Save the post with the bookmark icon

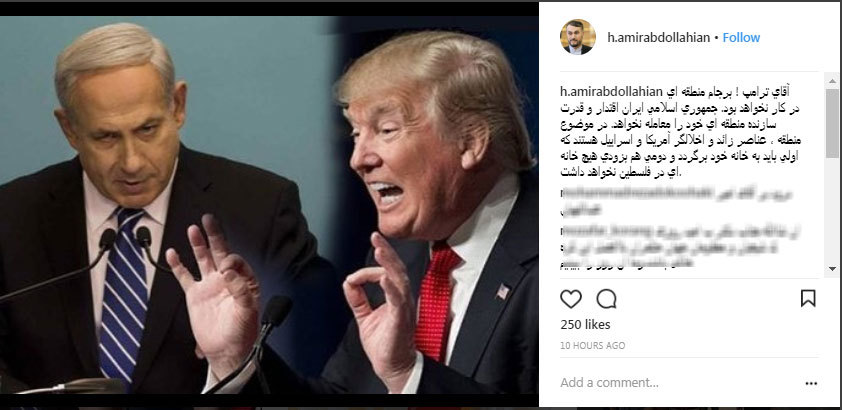click(x=808, y=298)
